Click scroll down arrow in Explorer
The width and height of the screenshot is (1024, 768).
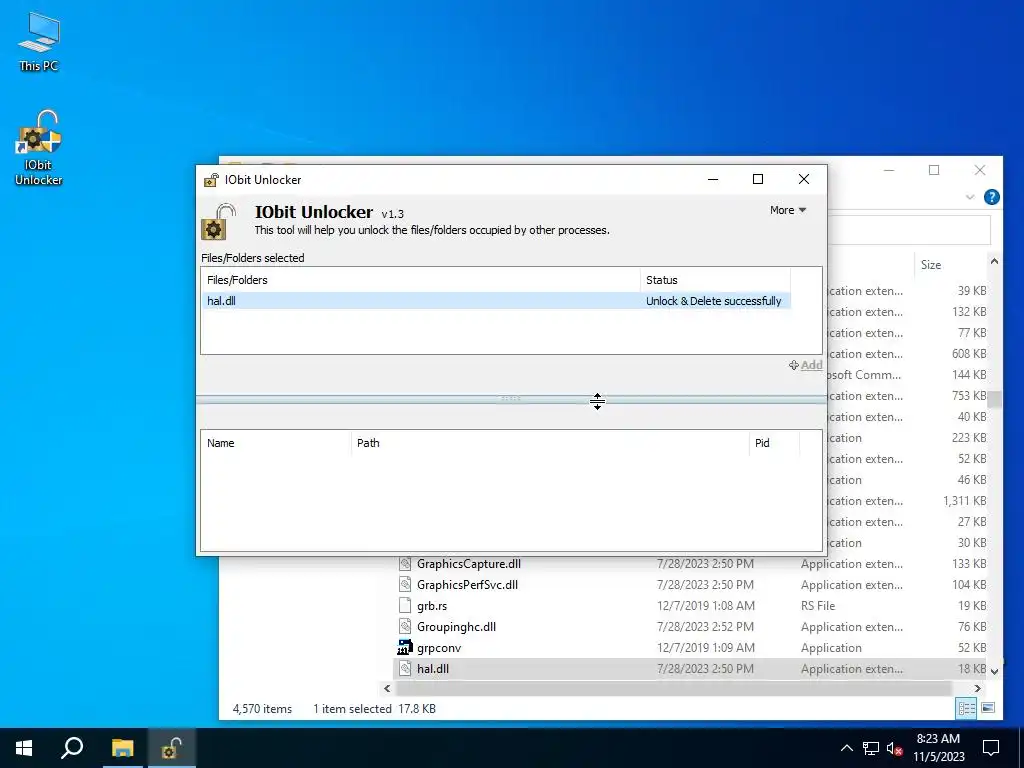pyautogui.click(x=994, y=671)
